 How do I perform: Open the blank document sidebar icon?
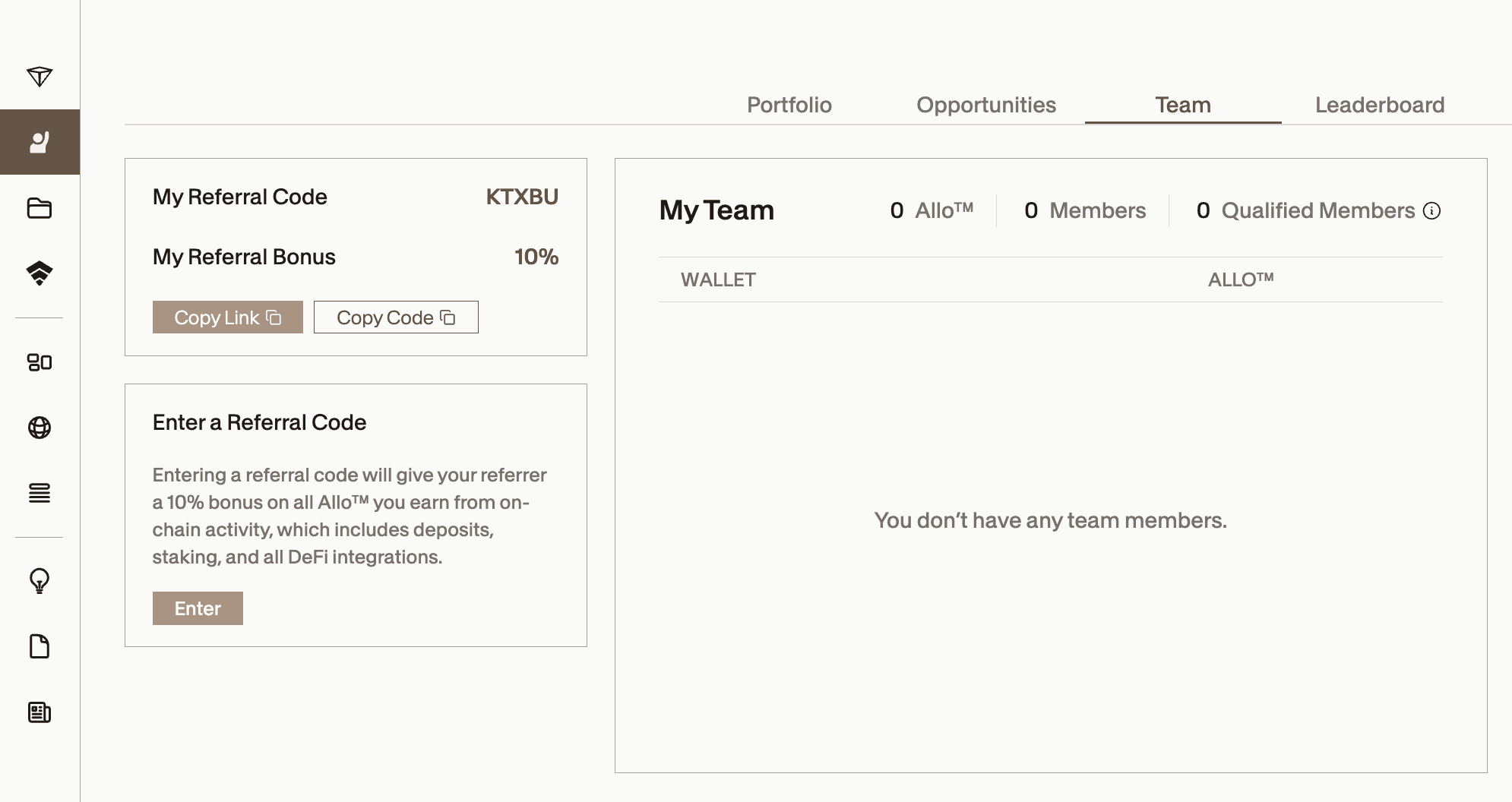40,646
